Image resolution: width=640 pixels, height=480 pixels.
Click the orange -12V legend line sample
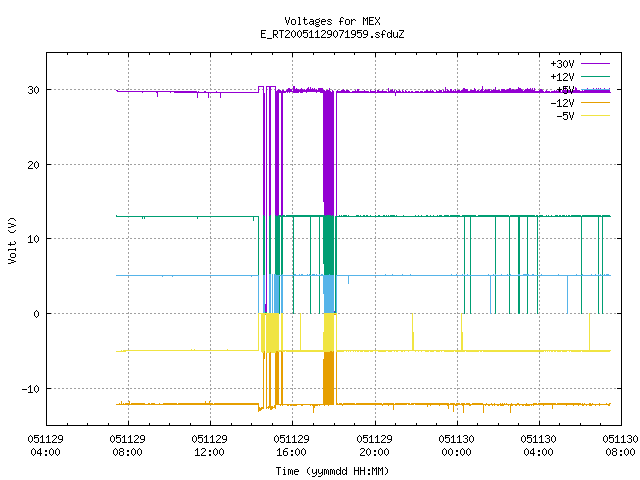click(x=596, y=103)
